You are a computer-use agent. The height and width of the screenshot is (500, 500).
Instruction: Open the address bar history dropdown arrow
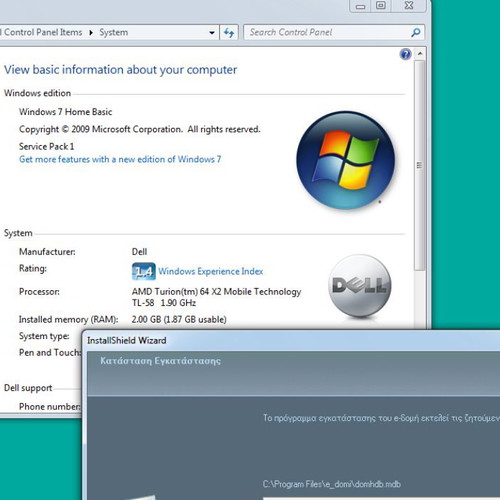coord(212,33)
